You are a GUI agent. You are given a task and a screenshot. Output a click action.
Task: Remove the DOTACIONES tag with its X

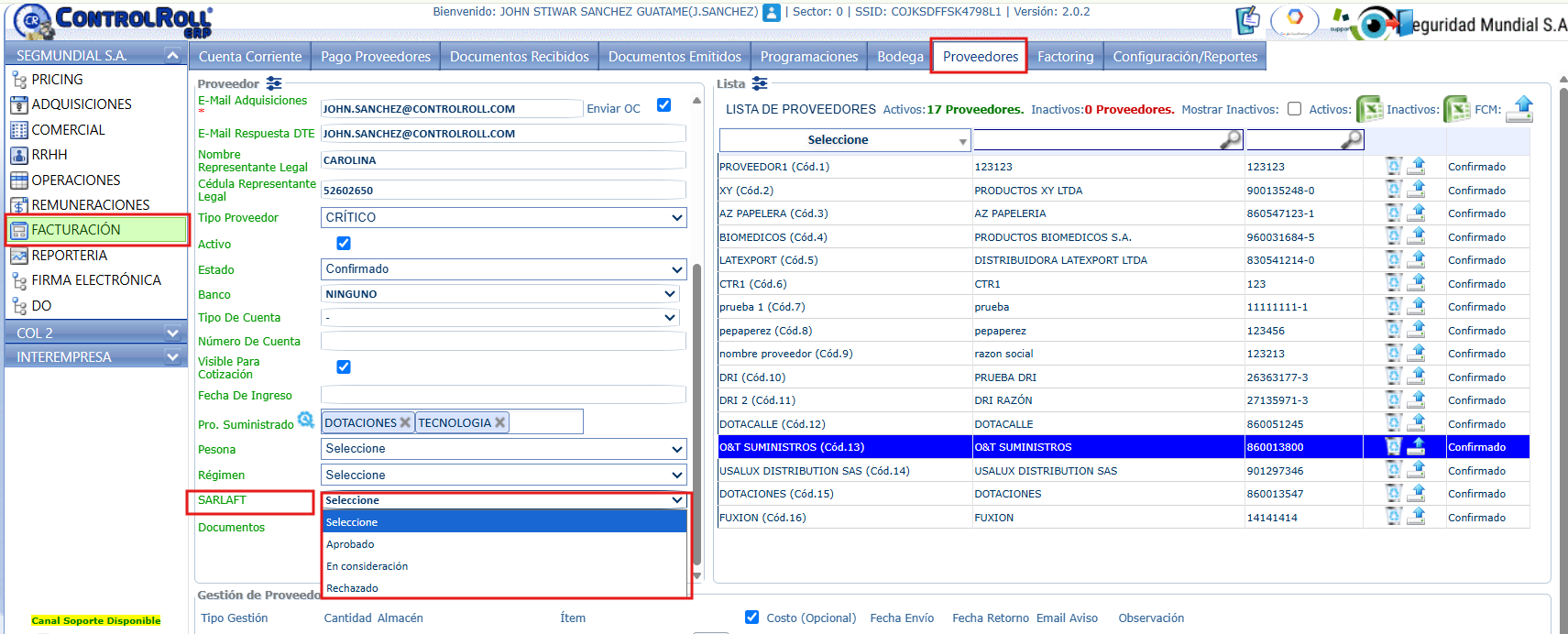pos(405,422)
